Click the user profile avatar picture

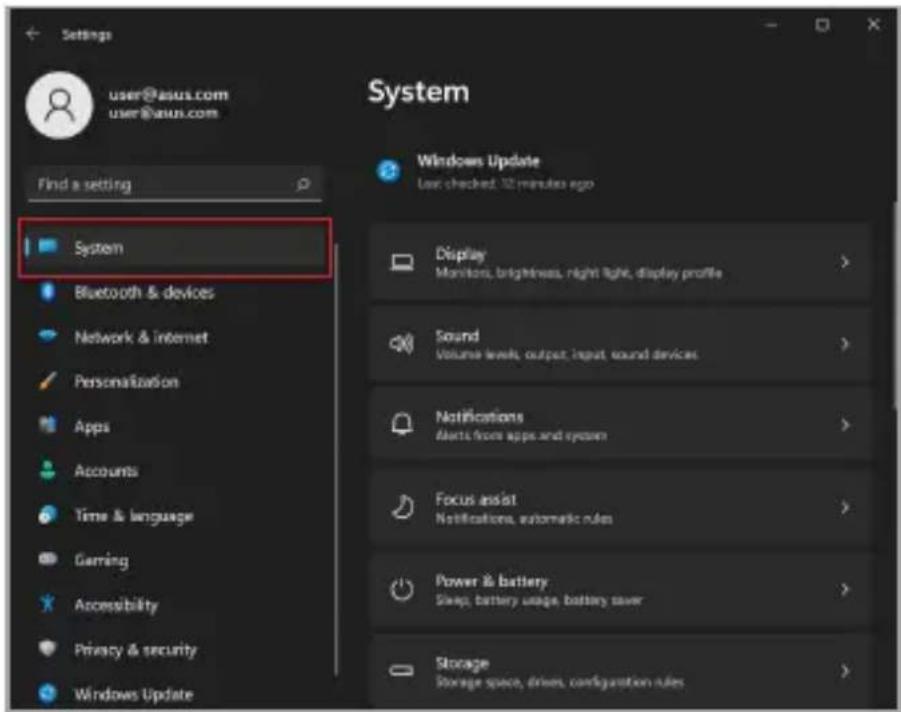coord(59,106)
